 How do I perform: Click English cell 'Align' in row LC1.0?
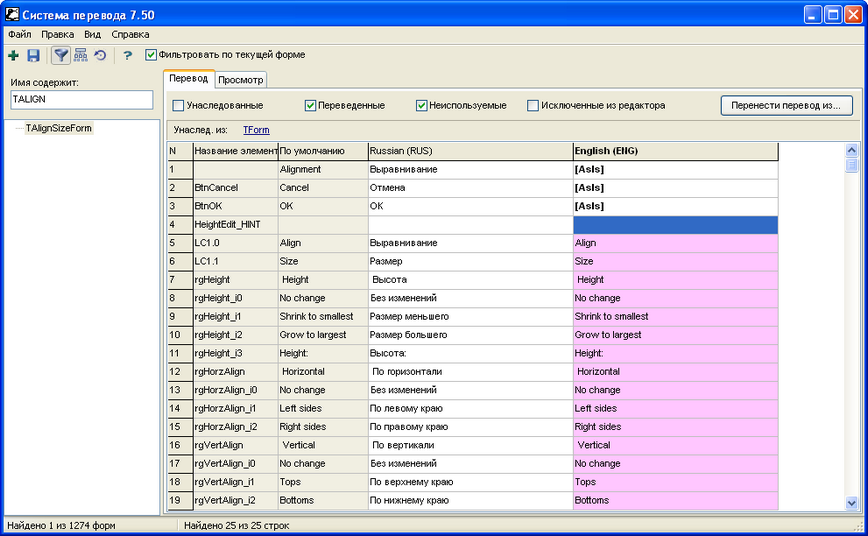click(x=675, y=243)
